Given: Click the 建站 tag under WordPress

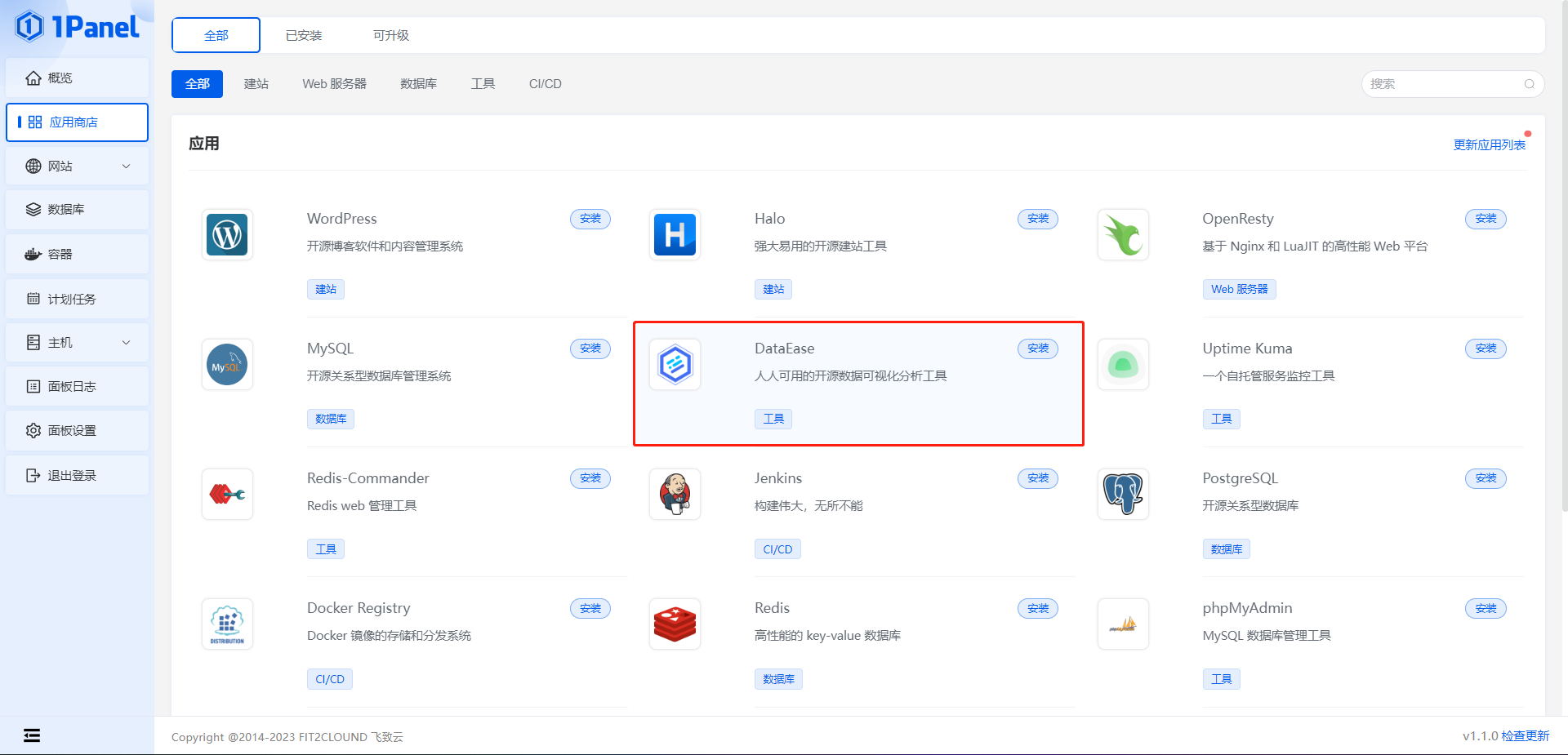Looking at the screenshot, I should 326,289.
